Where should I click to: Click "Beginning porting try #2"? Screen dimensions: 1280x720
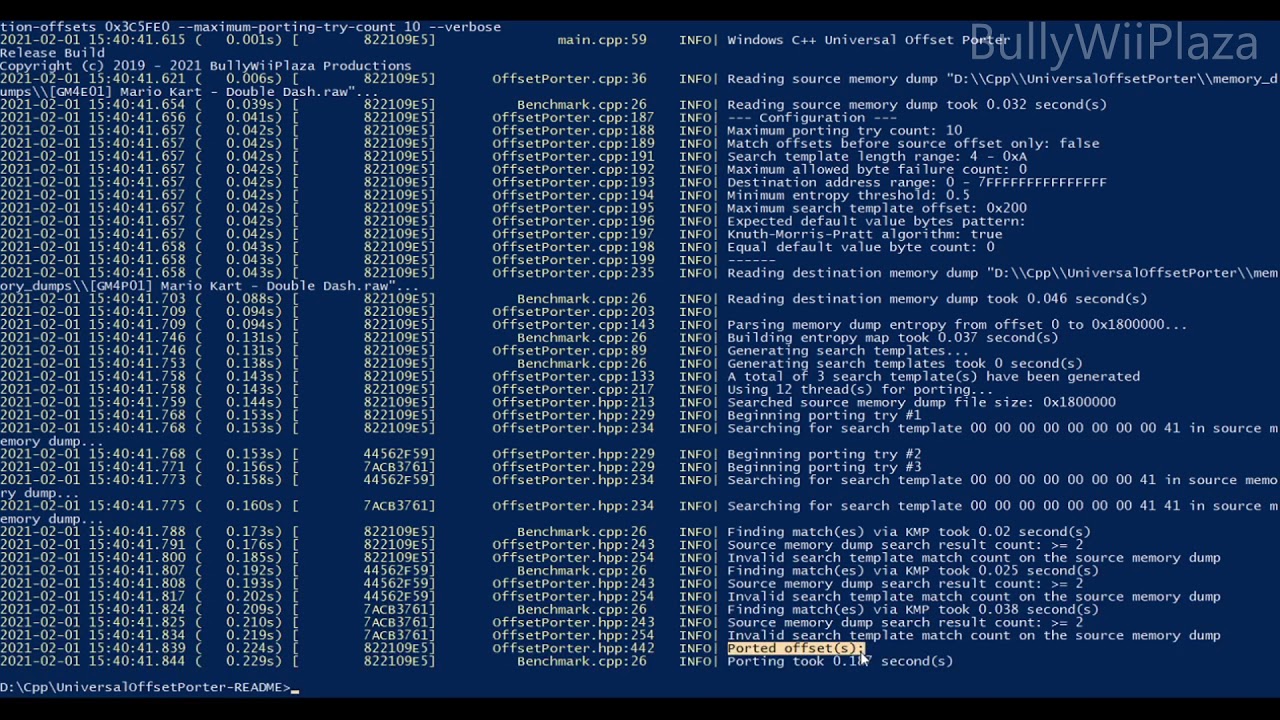[x=824, y=454]
